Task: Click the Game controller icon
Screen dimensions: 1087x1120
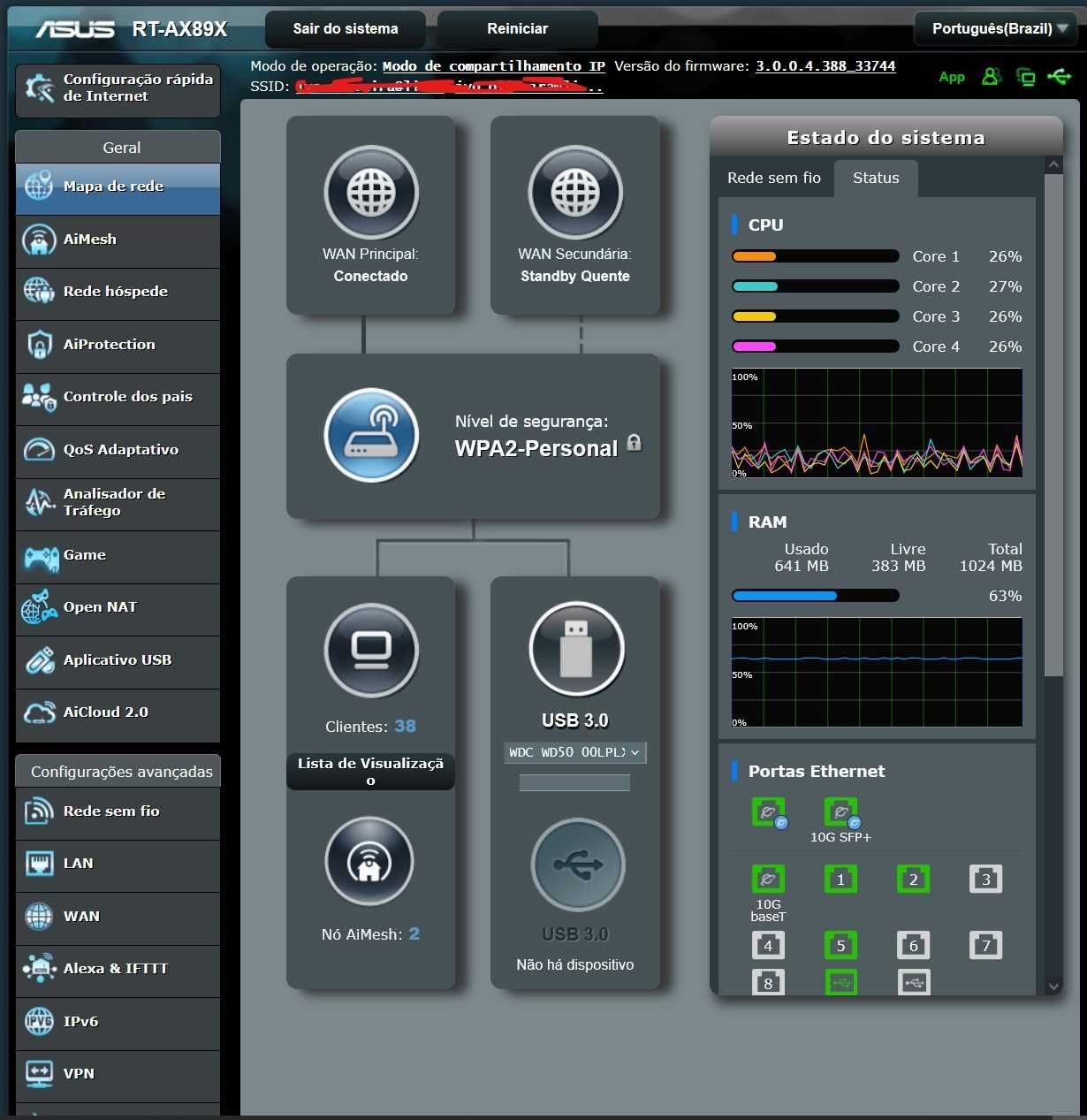Action: pyautogui.click(x=40, y=557)
